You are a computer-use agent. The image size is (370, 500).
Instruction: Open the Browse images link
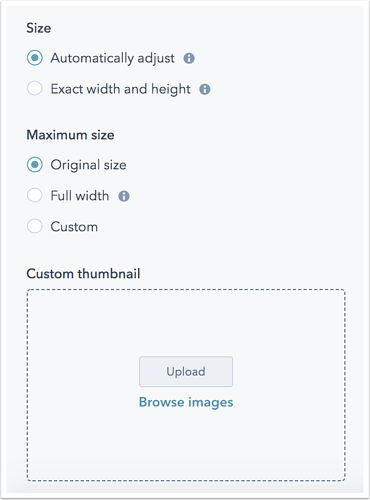[186, 402]
